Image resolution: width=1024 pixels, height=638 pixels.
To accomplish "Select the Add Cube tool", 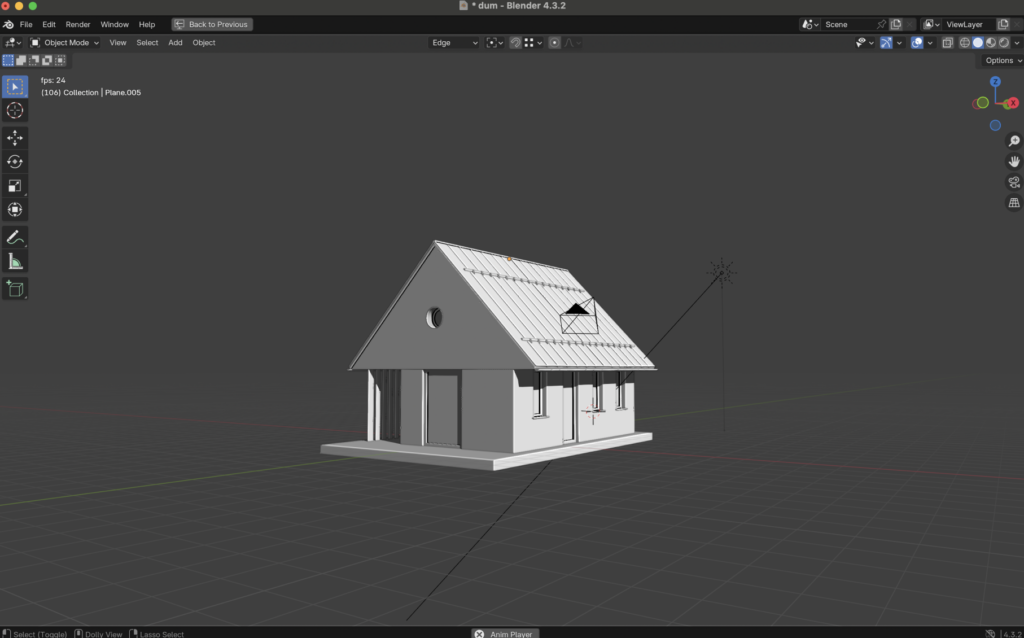I will click(14, 289).
